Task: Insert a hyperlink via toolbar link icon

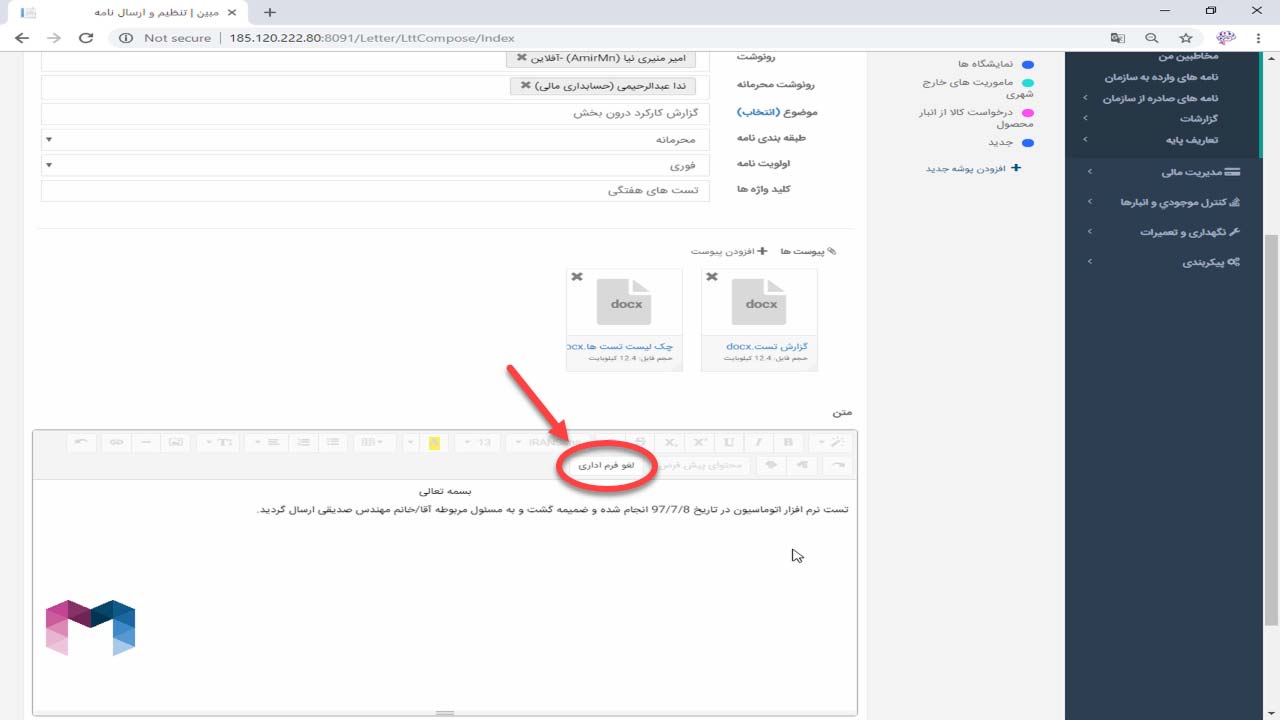Action: click(117, 442)
